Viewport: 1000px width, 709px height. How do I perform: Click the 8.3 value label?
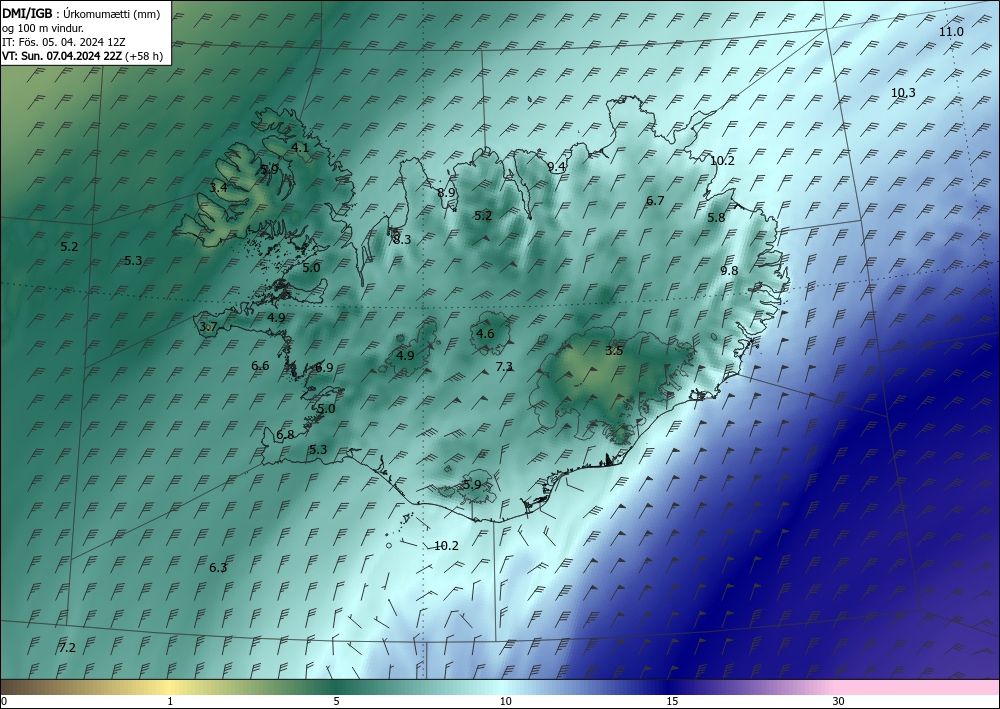[402, 240]
